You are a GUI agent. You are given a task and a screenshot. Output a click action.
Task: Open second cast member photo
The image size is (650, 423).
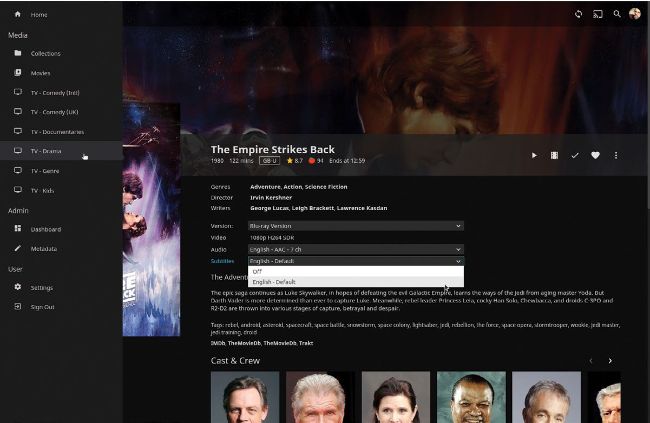coord(320,397)
